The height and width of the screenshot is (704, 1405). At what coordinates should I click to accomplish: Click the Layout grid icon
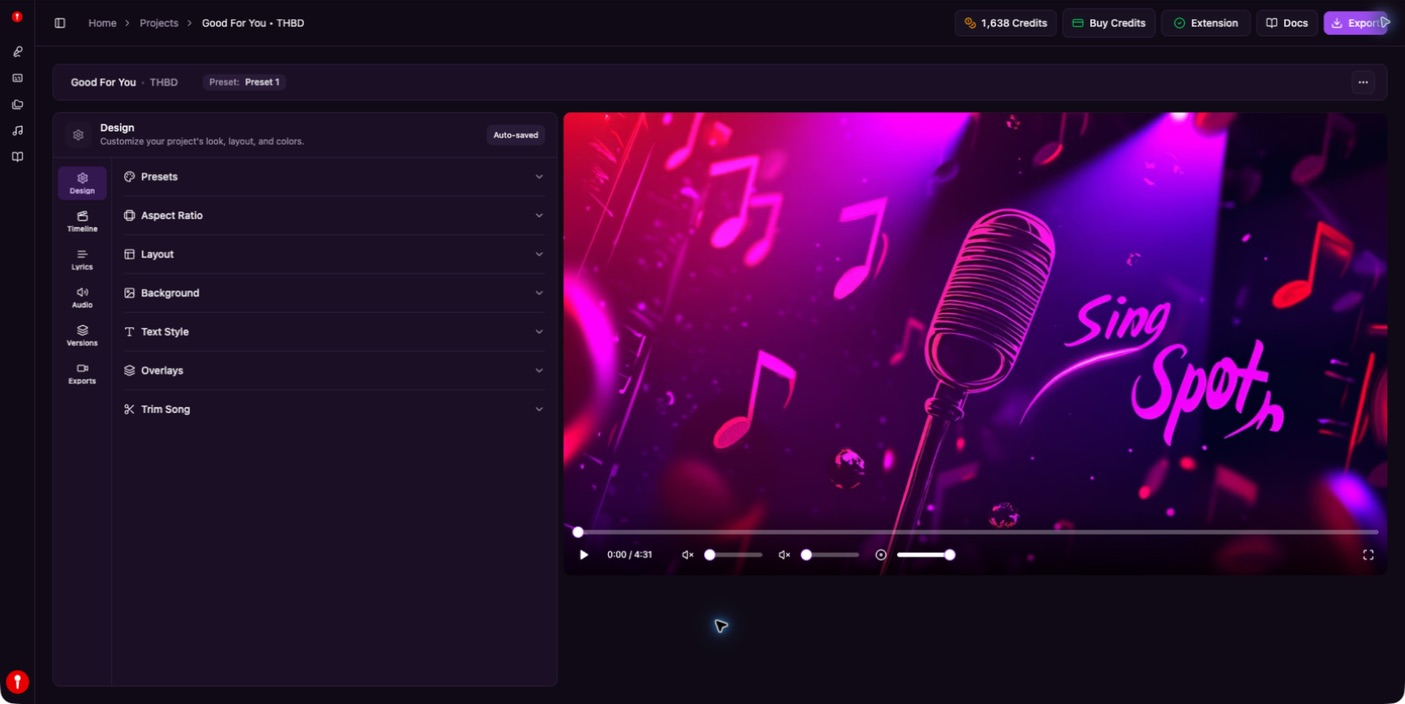129,254
